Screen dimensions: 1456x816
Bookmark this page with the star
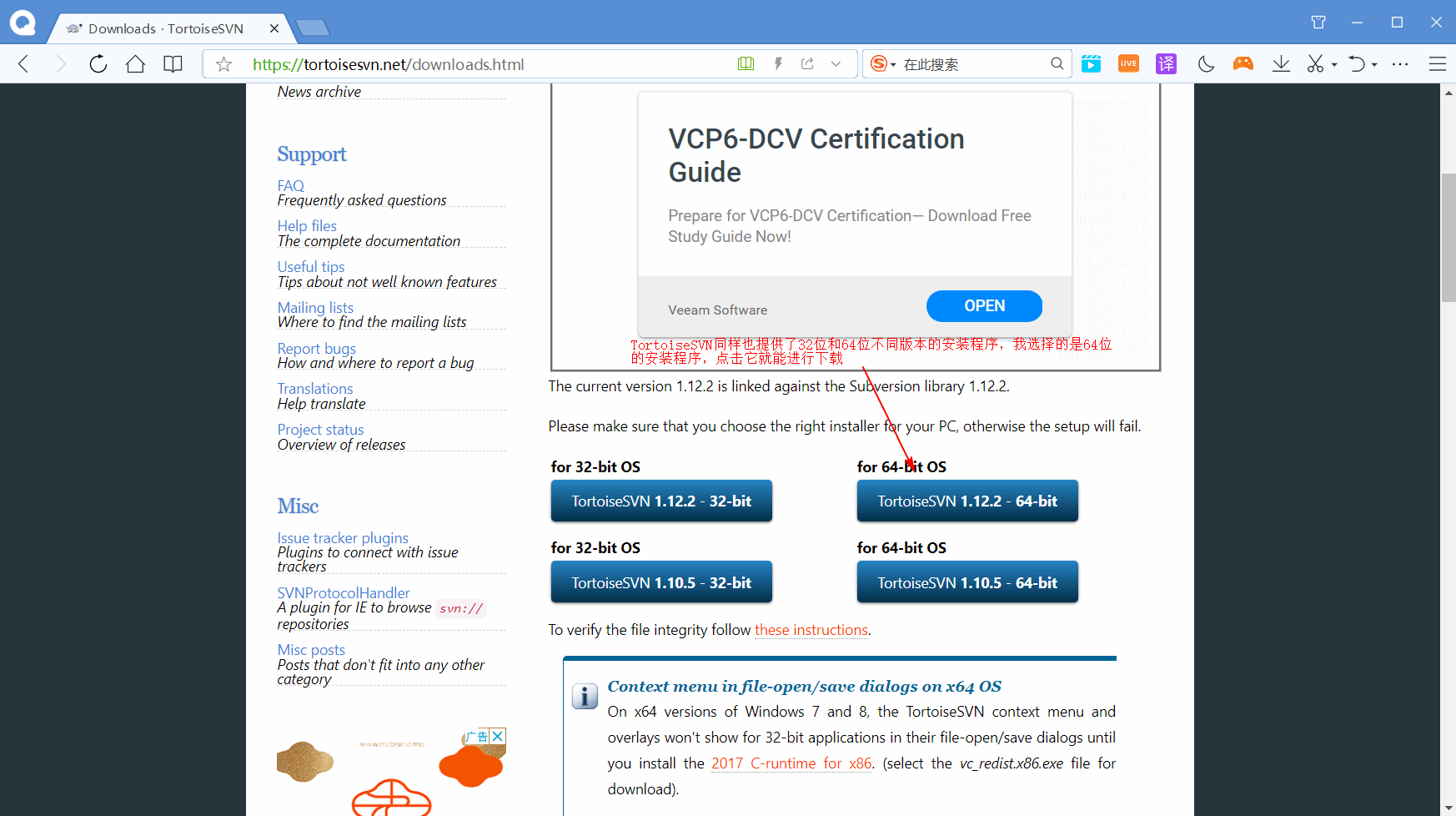(x=223, y=64)
